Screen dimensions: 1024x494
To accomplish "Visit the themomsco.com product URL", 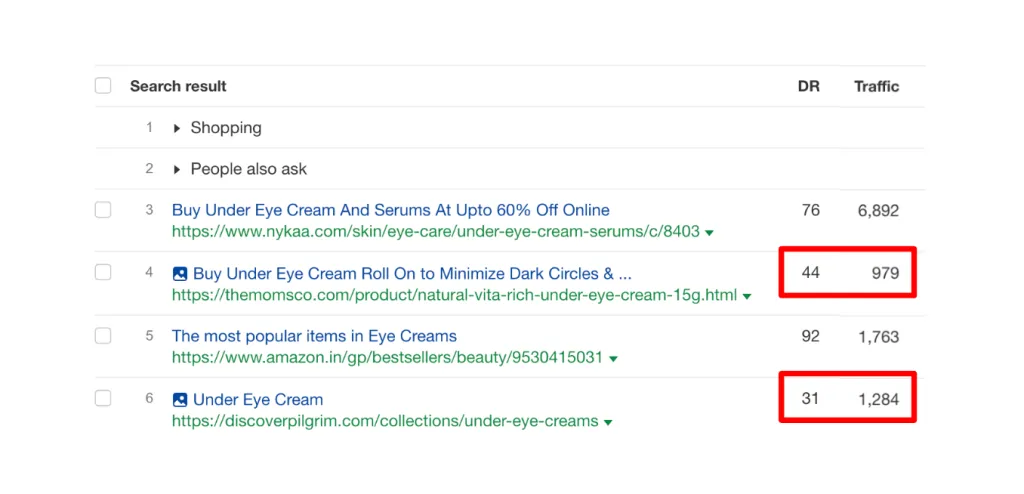I will [x=454, y=295].
